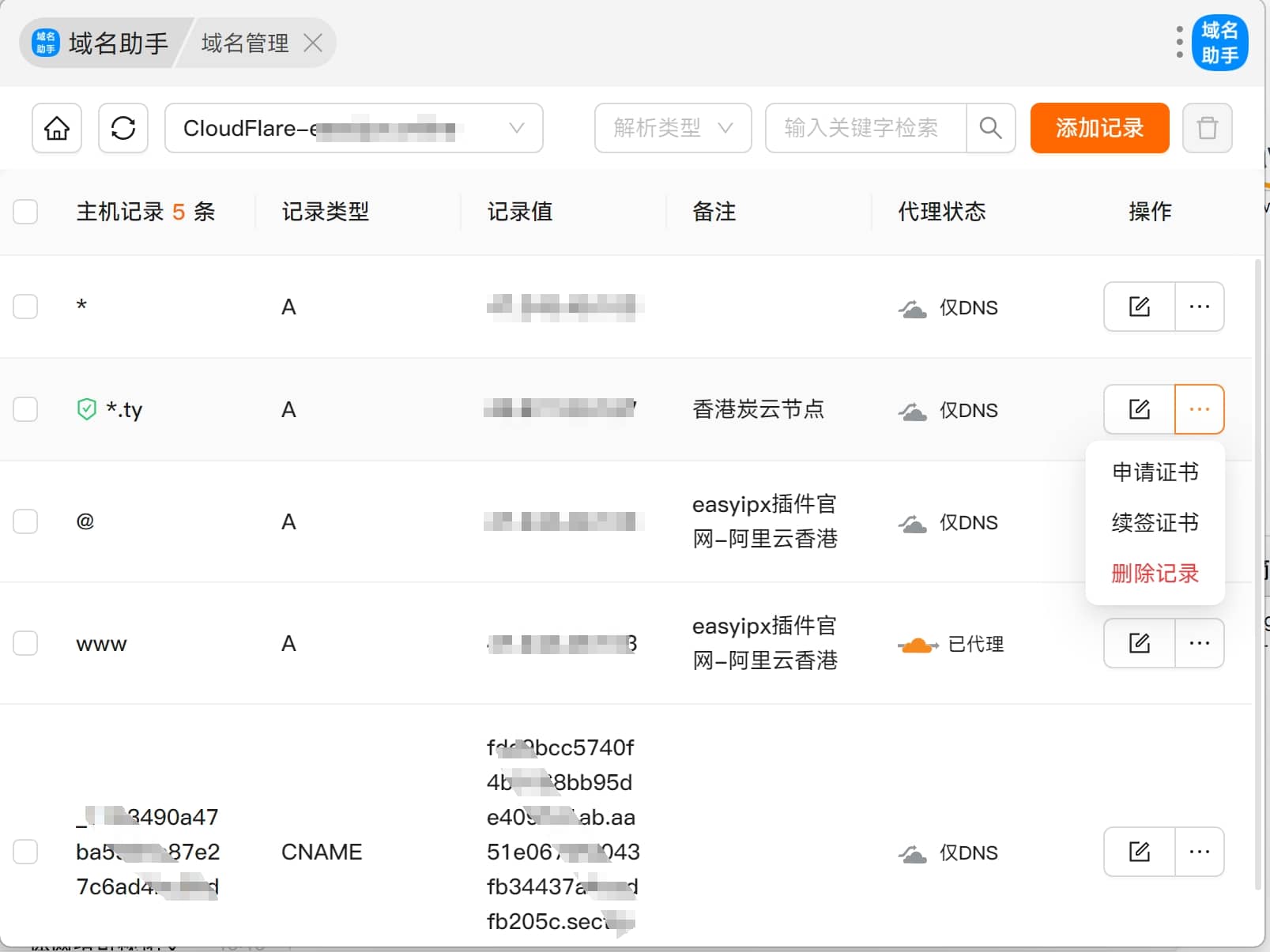Click the 备注 column header
Viewport: 1270px width, 952px height.
pyautogui.click(x=714, y=212)
